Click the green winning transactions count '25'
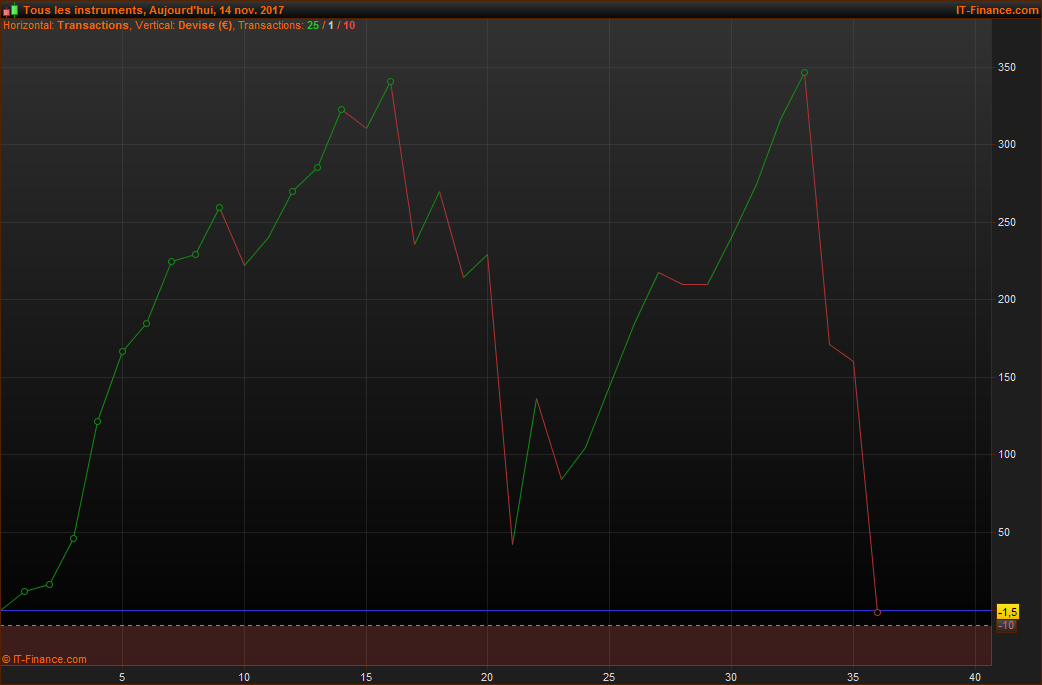1042x685 pixels. [313, 25]
